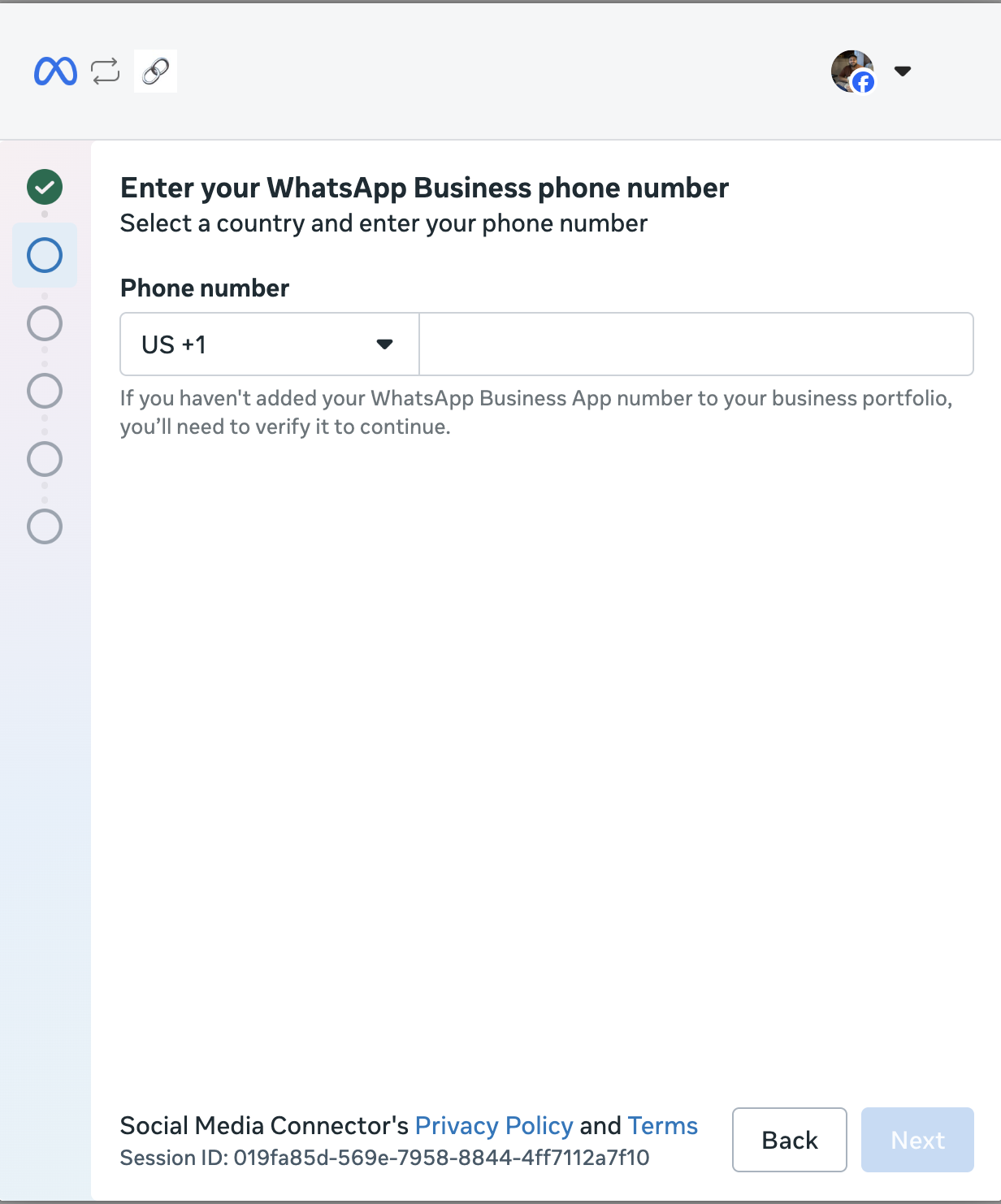This screenshot has width=1001, height=1204.
Task: Select the third step circle
Action: [45, 323]
